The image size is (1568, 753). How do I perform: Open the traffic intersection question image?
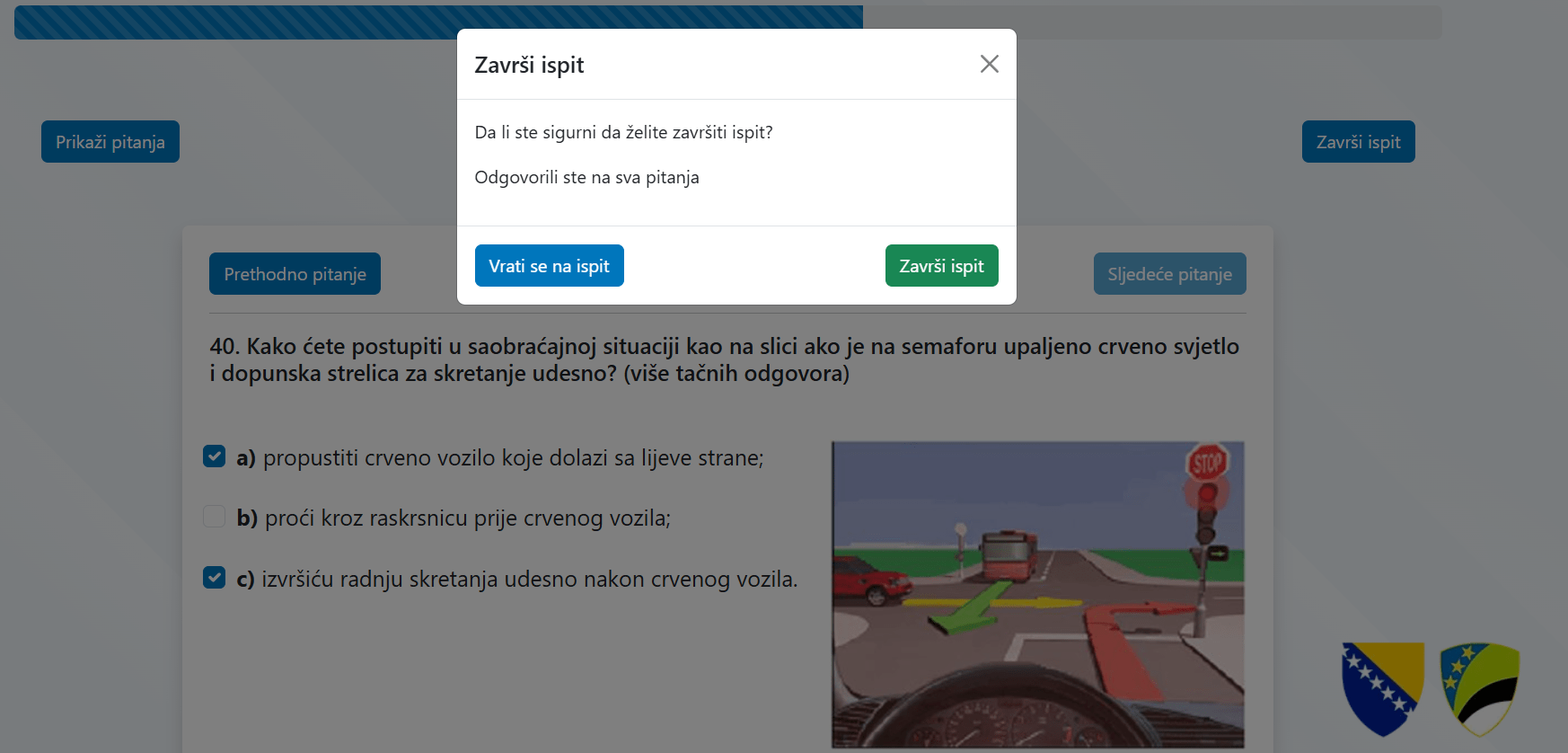[x=1038, y=594]
